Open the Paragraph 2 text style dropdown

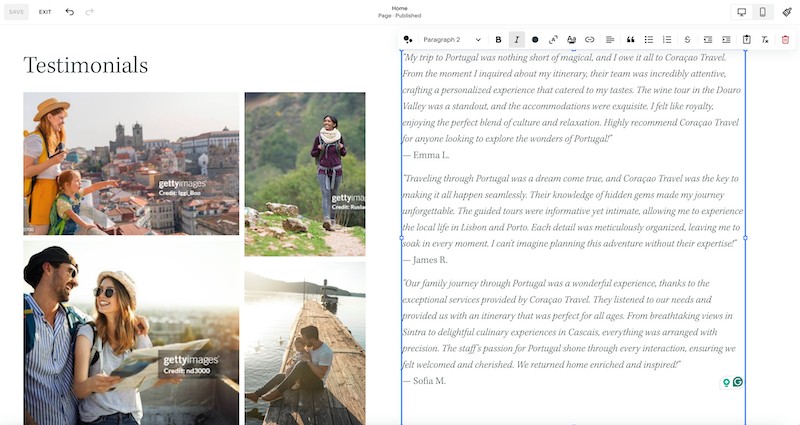point(452,39)
